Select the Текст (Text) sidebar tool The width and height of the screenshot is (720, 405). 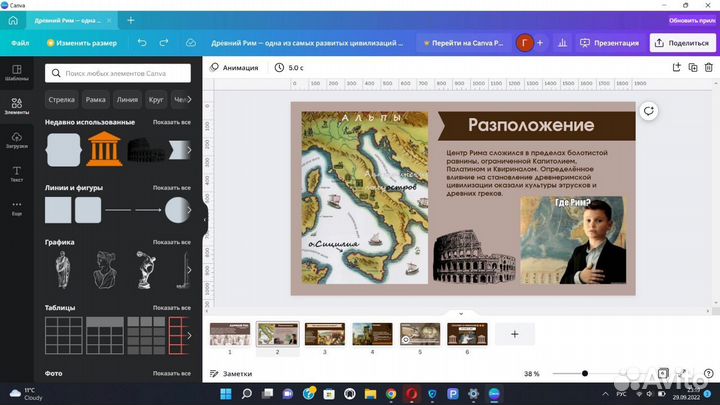pos(16,173)
